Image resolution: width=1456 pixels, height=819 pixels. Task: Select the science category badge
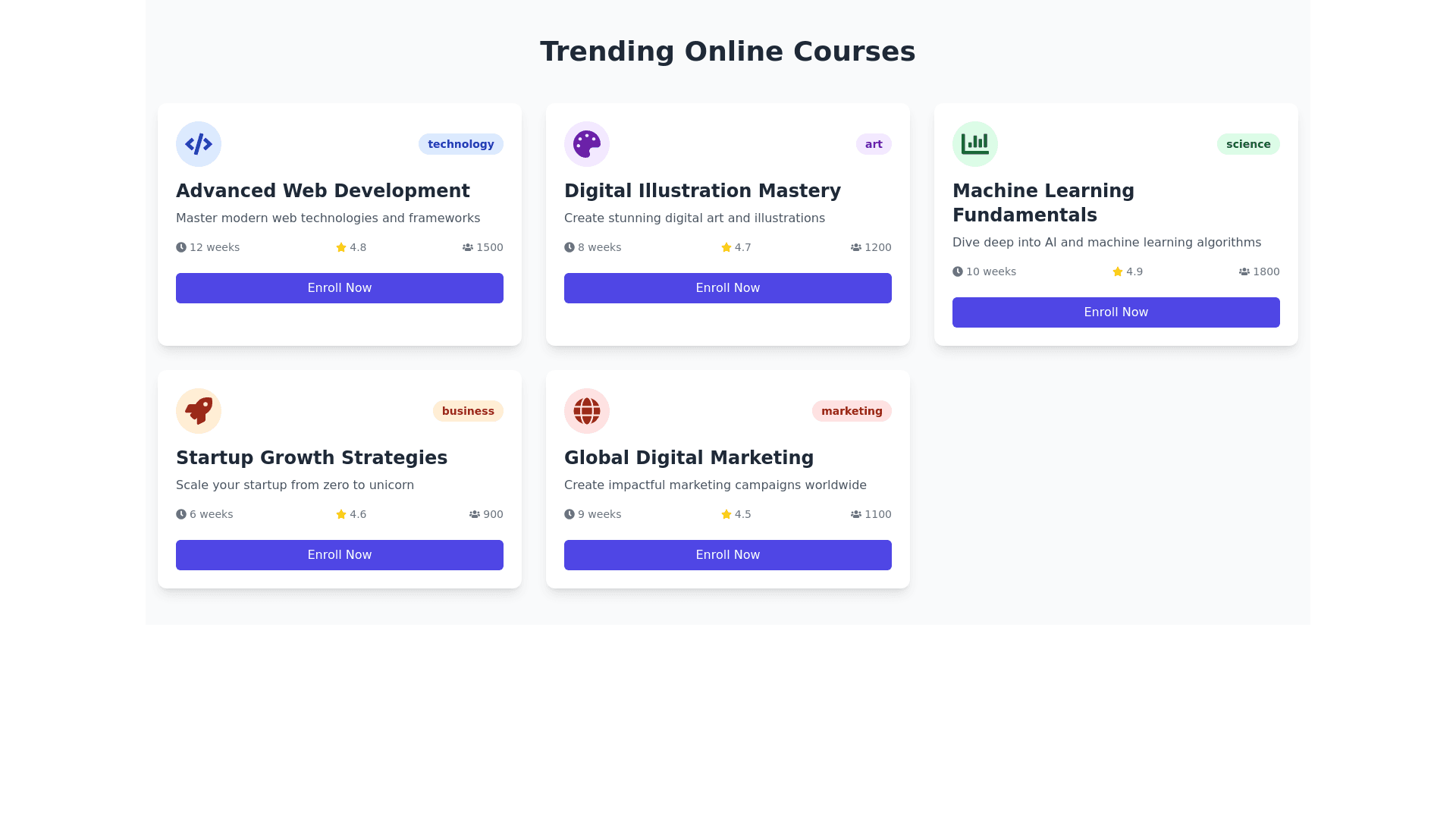click(1248, 144)
